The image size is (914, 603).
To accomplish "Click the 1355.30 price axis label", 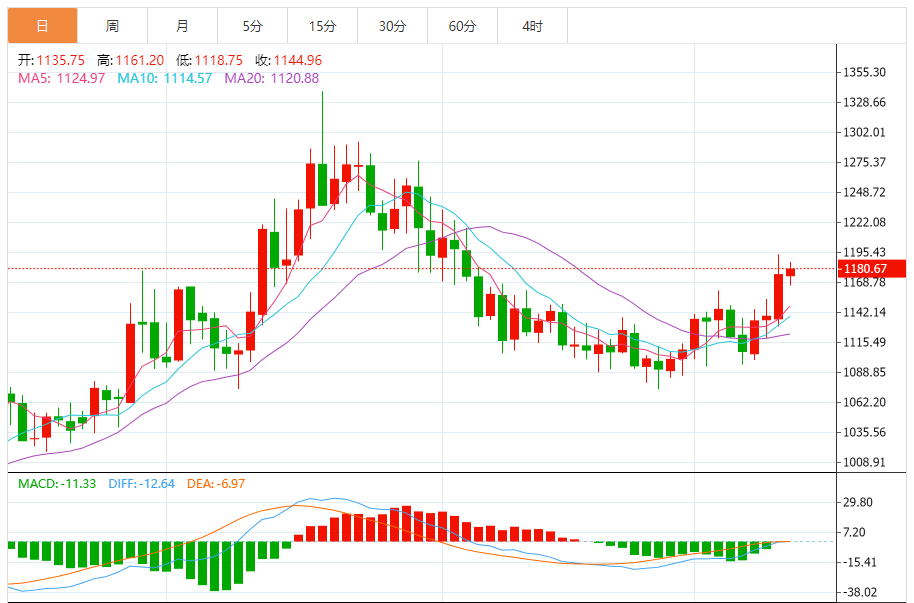I will tap(866, 73).
